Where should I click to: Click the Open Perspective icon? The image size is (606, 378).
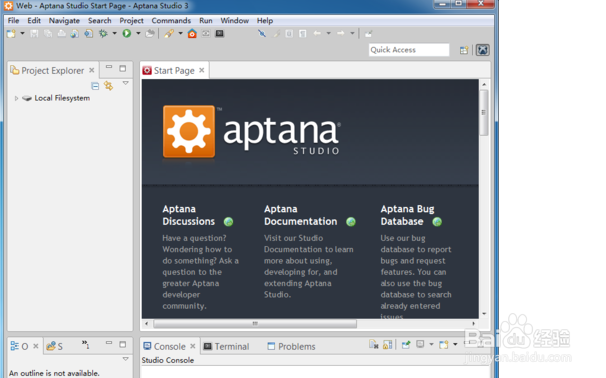coord(464,50)
